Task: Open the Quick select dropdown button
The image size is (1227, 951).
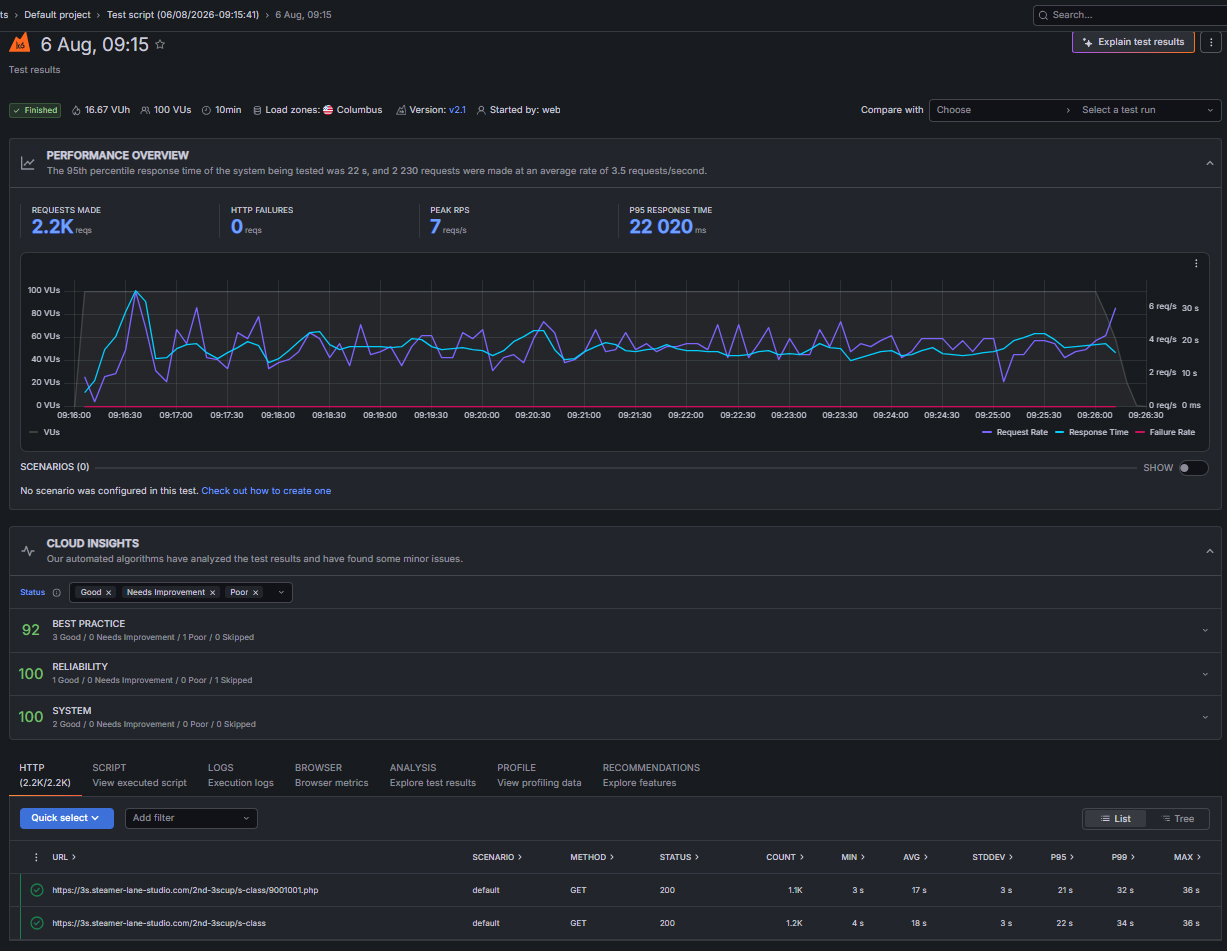Action: click(x=66, y=818)
